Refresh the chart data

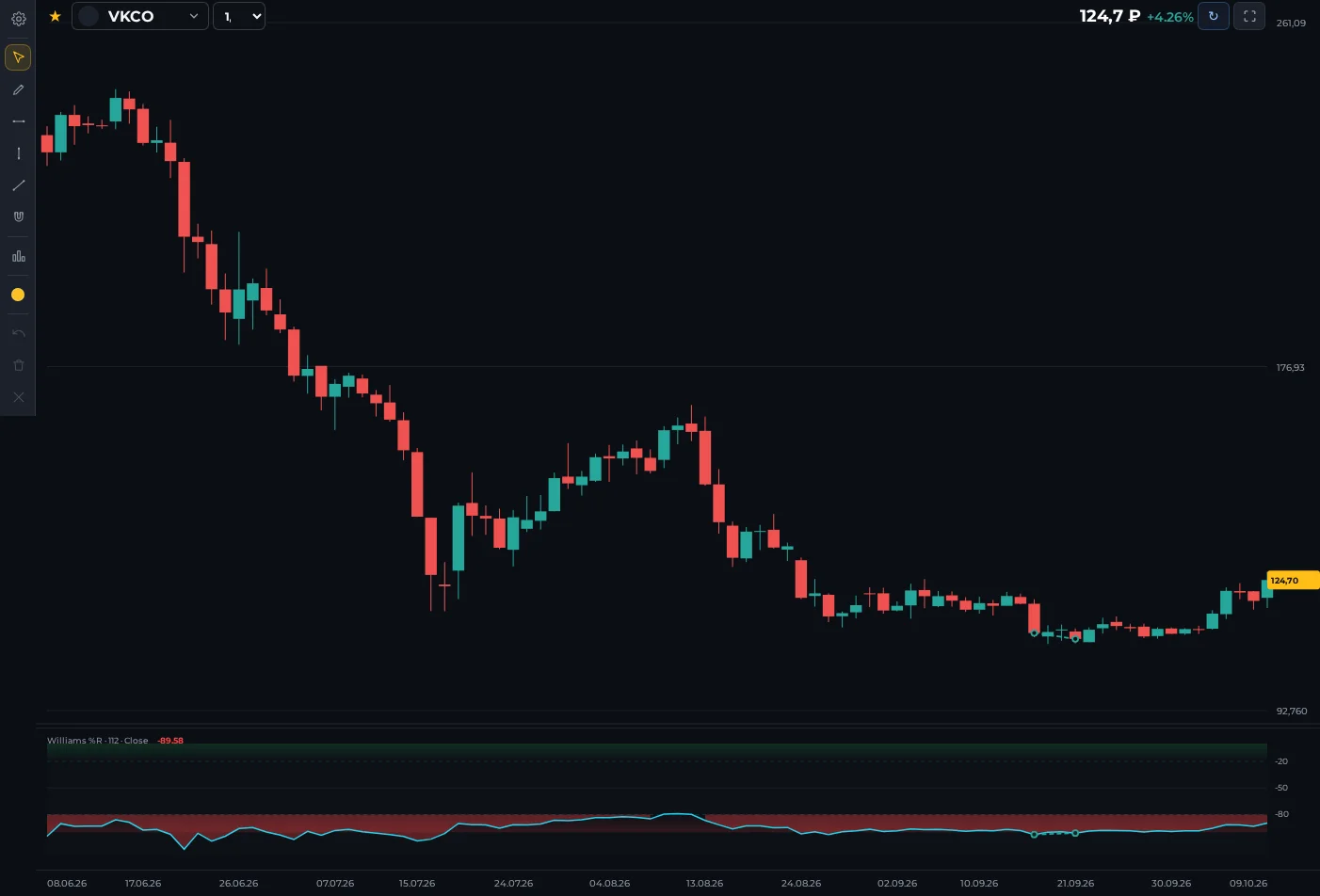(x=1213, y=16)
